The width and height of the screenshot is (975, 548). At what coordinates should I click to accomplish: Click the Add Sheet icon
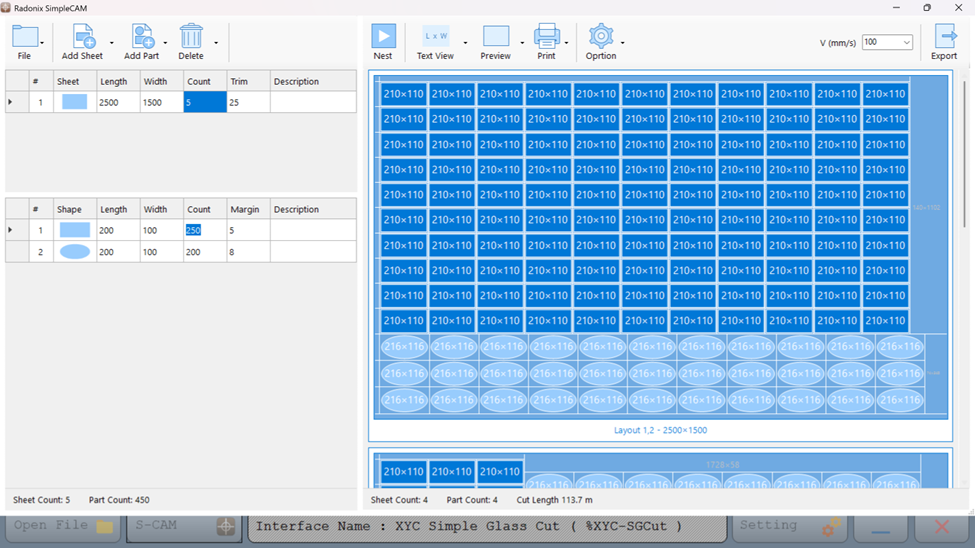(x=83, y=36)
